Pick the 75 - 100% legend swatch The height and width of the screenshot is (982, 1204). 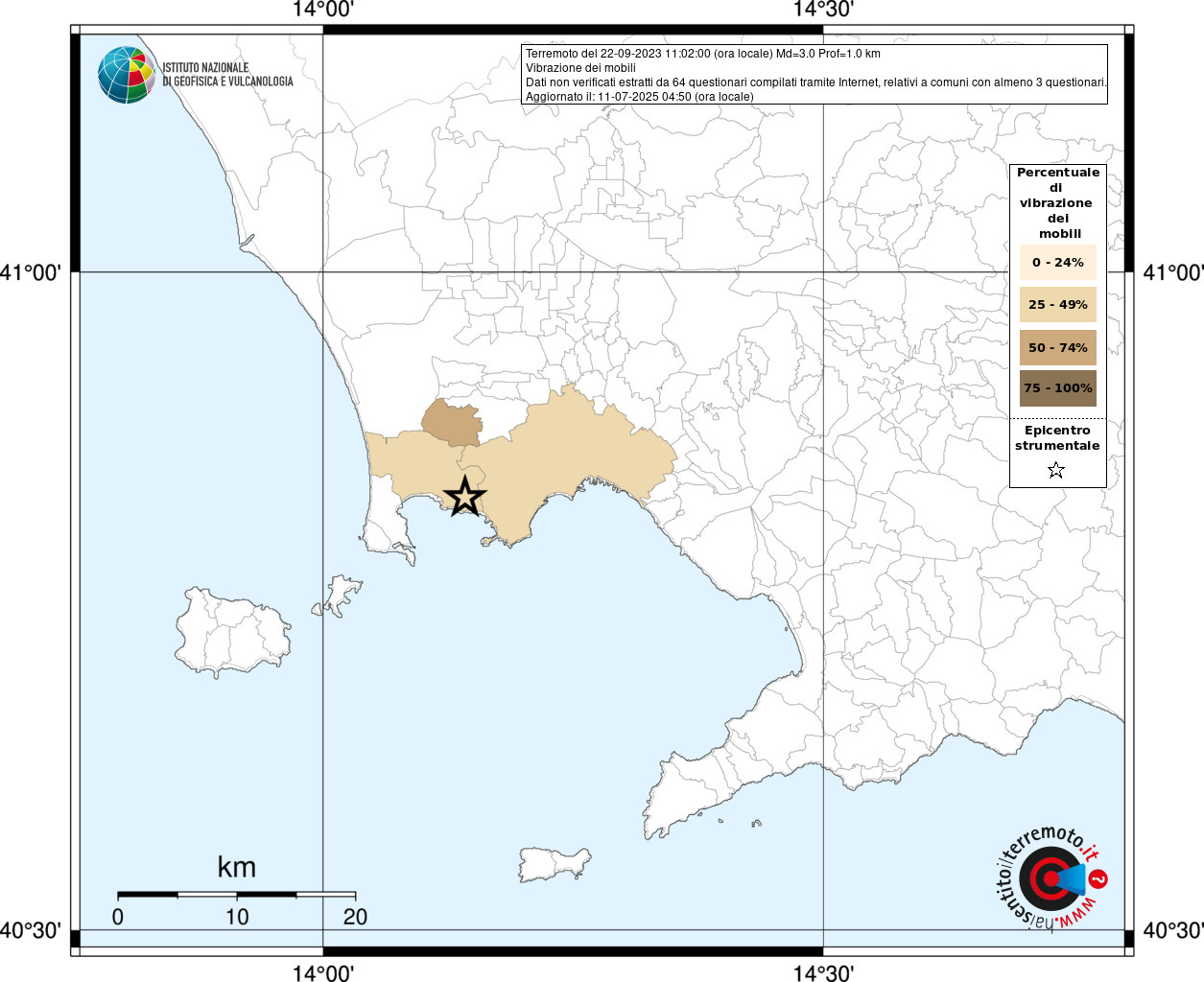[1057, 388]
